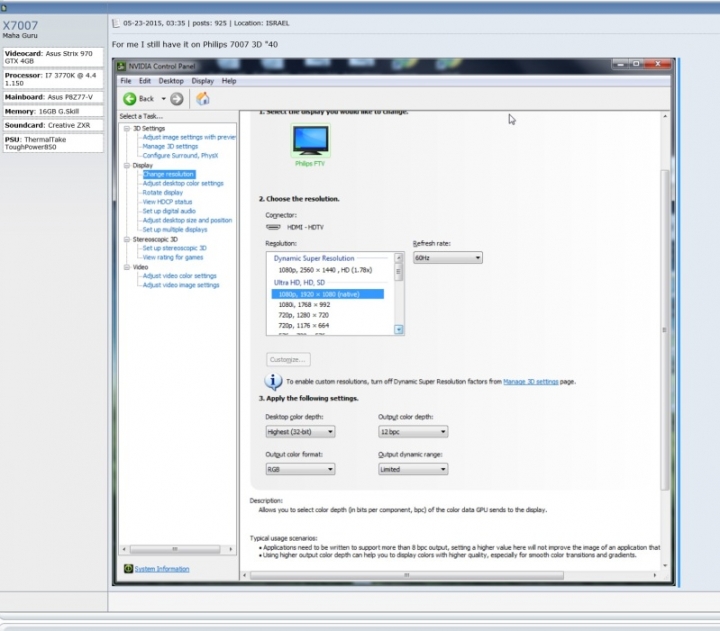This screenshot has height=631, width=720.
Task: Open the Desktop color depth dropdown
Action: click(x=300, y=432)
